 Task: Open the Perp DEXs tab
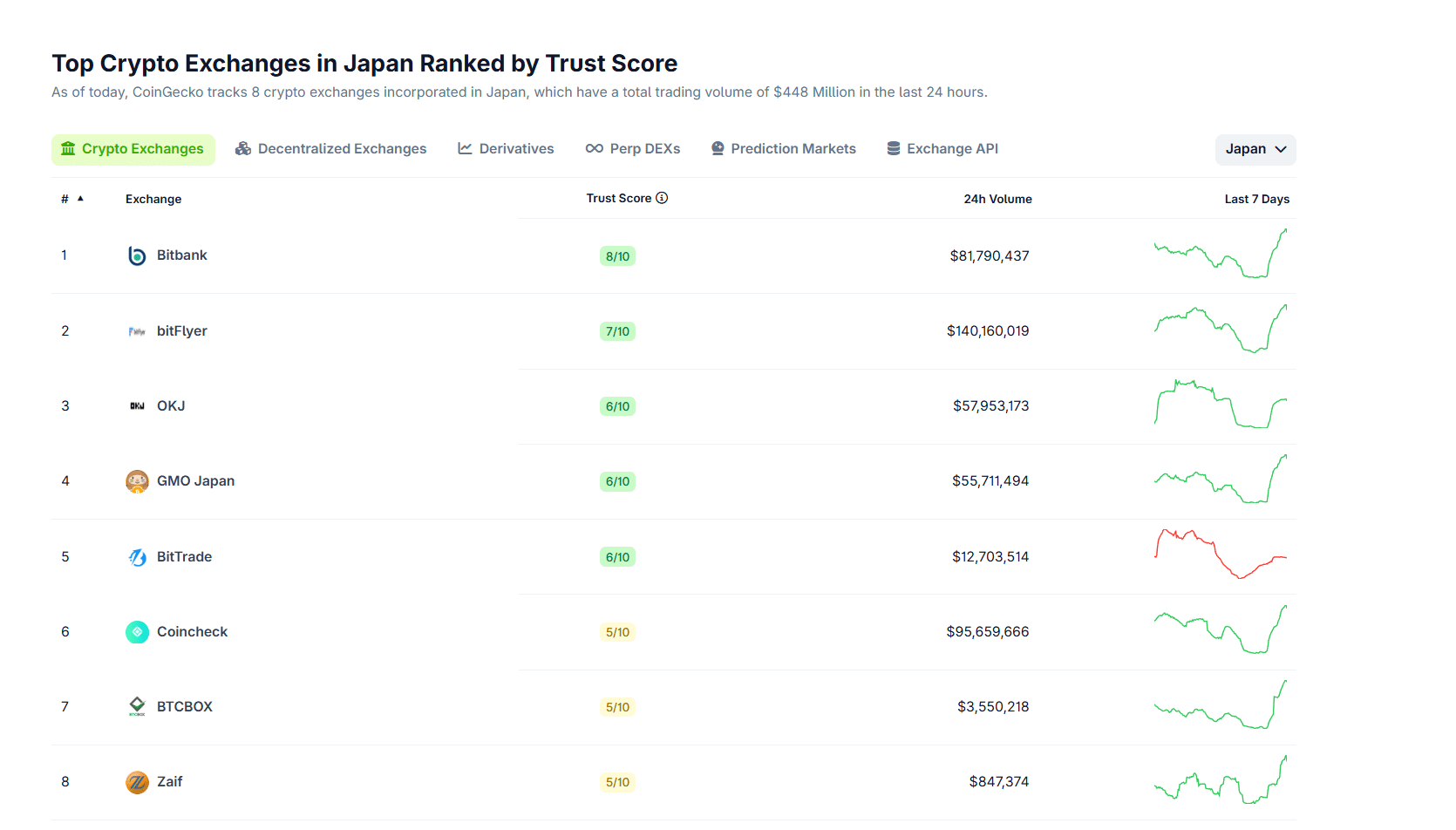[633, 149]
